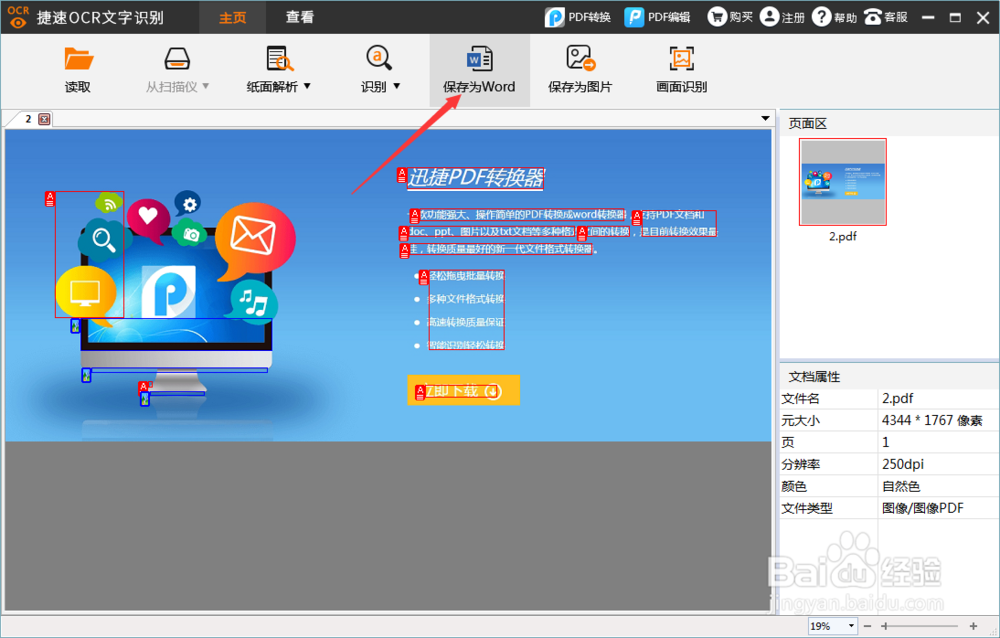Image resolution: width=1000 pixels, height=638 pixels.
Task: Click the zoom slider track
Action: click(x=921, y=627)
